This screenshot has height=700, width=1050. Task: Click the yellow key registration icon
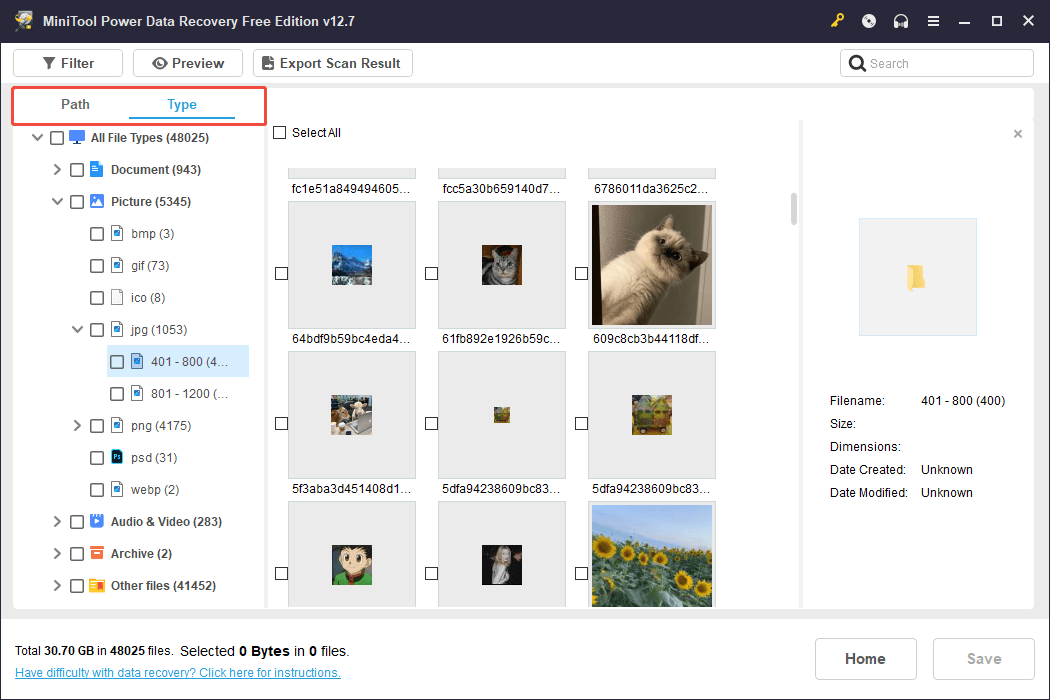[x=837, y=20]
